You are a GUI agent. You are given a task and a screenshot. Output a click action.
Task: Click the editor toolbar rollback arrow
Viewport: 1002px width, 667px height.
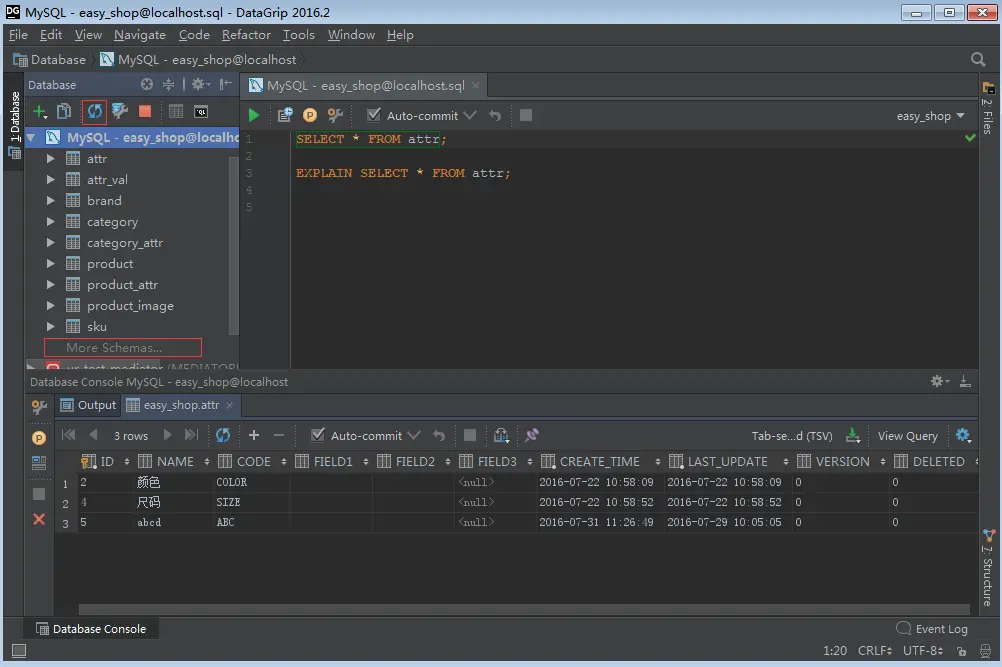495,116
